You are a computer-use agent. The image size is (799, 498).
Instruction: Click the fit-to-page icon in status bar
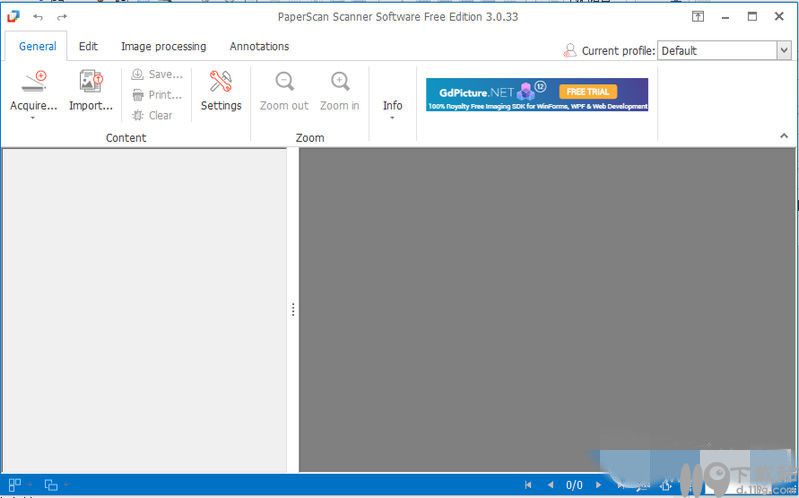click(x=666, y=485)
